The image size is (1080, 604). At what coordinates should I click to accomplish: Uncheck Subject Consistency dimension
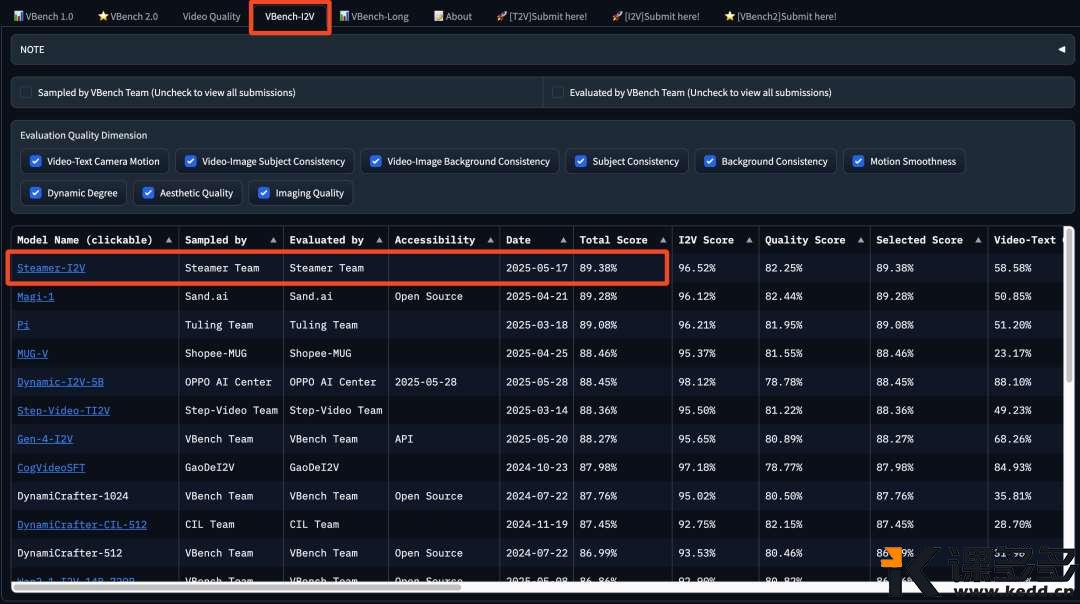pos(581,161)
